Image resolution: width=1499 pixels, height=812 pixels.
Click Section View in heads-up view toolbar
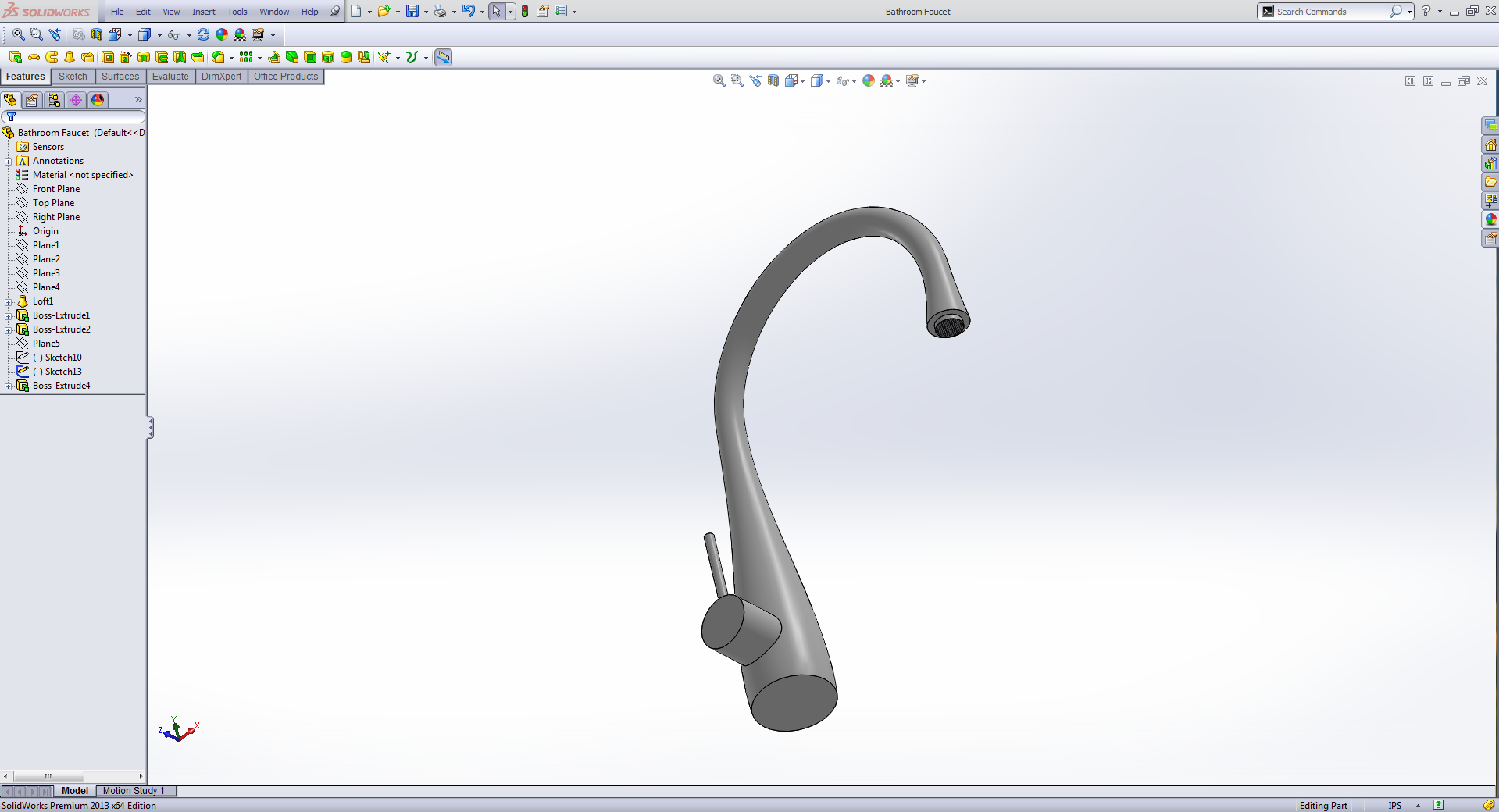pos(773,80)
